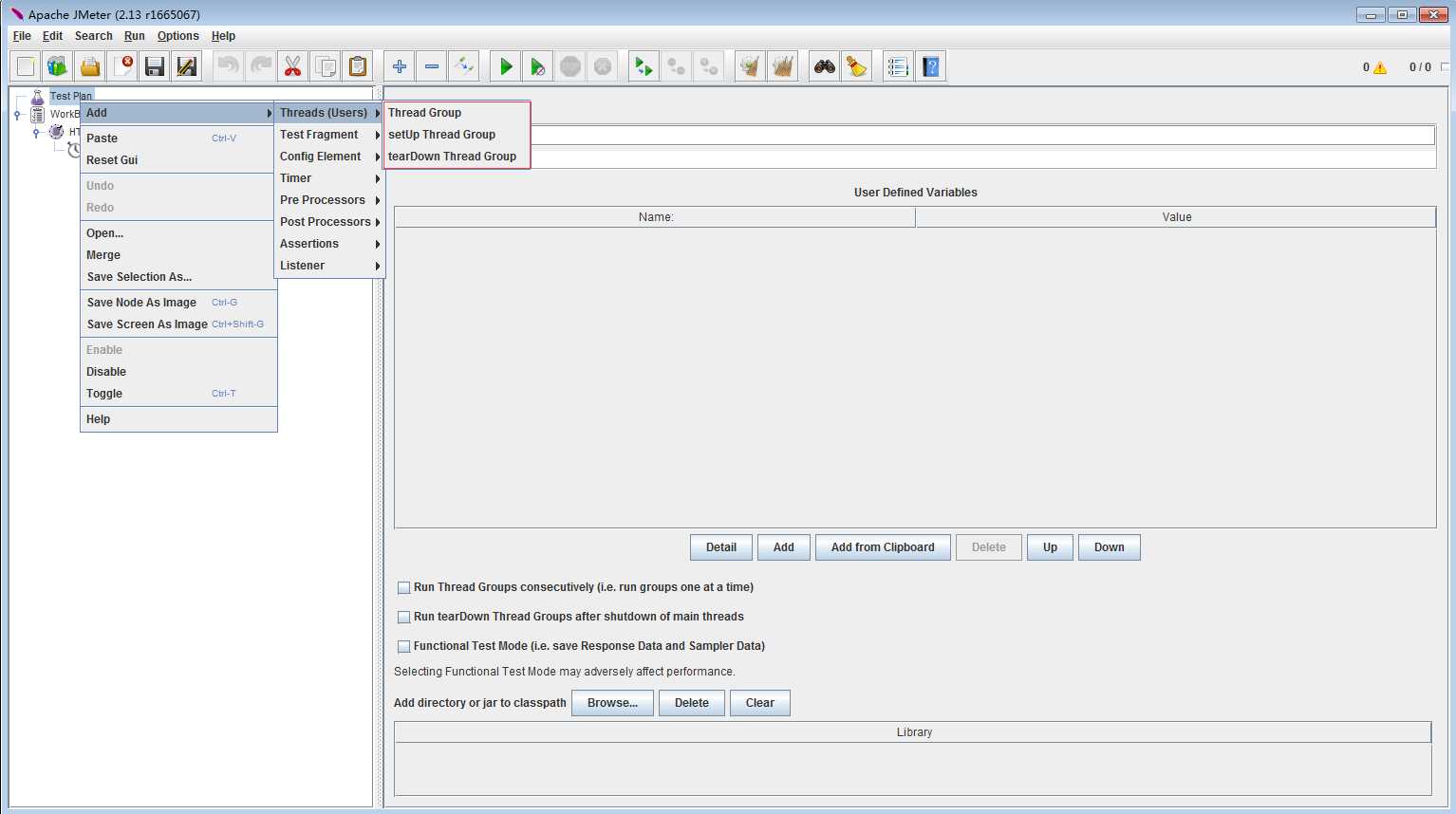Open the Templates toolbar icon
Viewport: 1456px width, 814px height.
point(58,66)
